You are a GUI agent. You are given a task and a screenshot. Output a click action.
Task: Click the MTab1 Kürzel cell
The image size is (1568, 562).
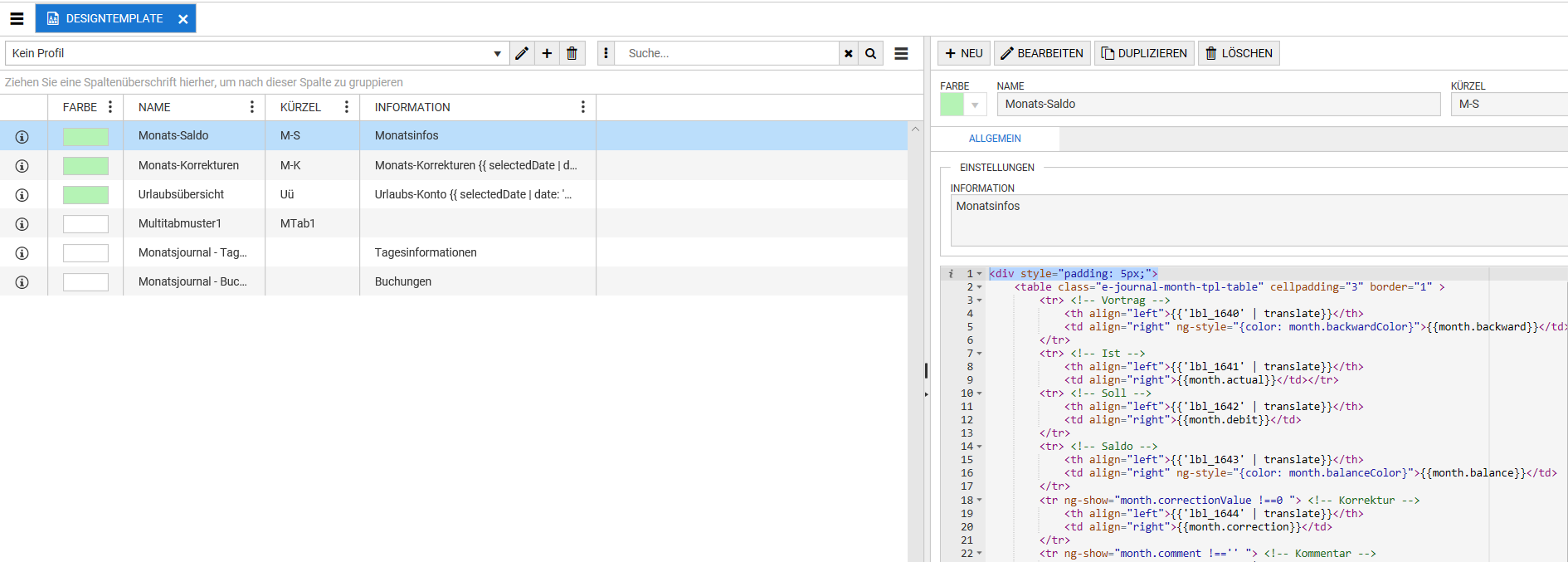pos(298,223)
